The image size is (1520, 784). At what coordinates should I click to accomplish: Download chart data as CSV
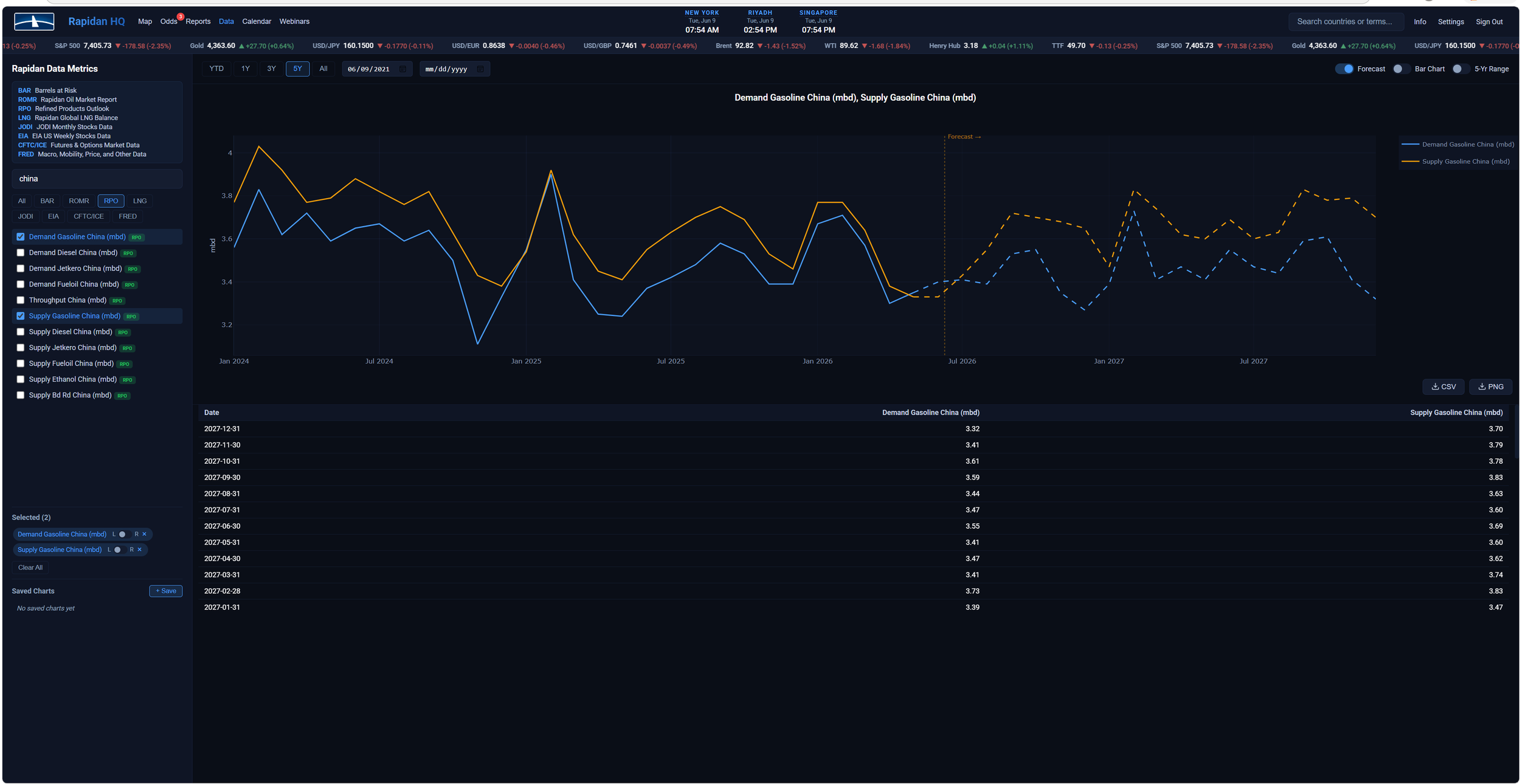[x=1443, y=387]
